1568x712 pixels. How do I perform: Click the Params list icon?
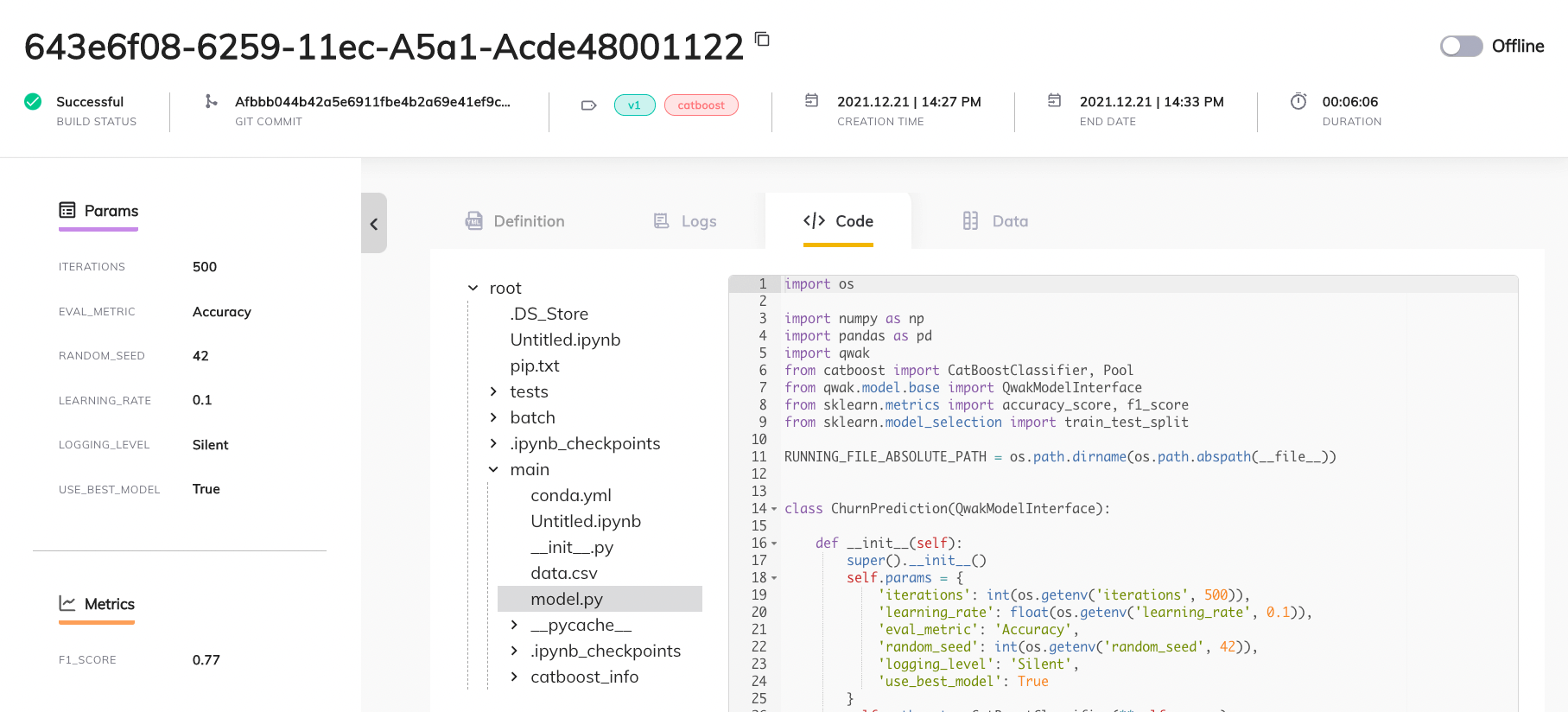67,210
